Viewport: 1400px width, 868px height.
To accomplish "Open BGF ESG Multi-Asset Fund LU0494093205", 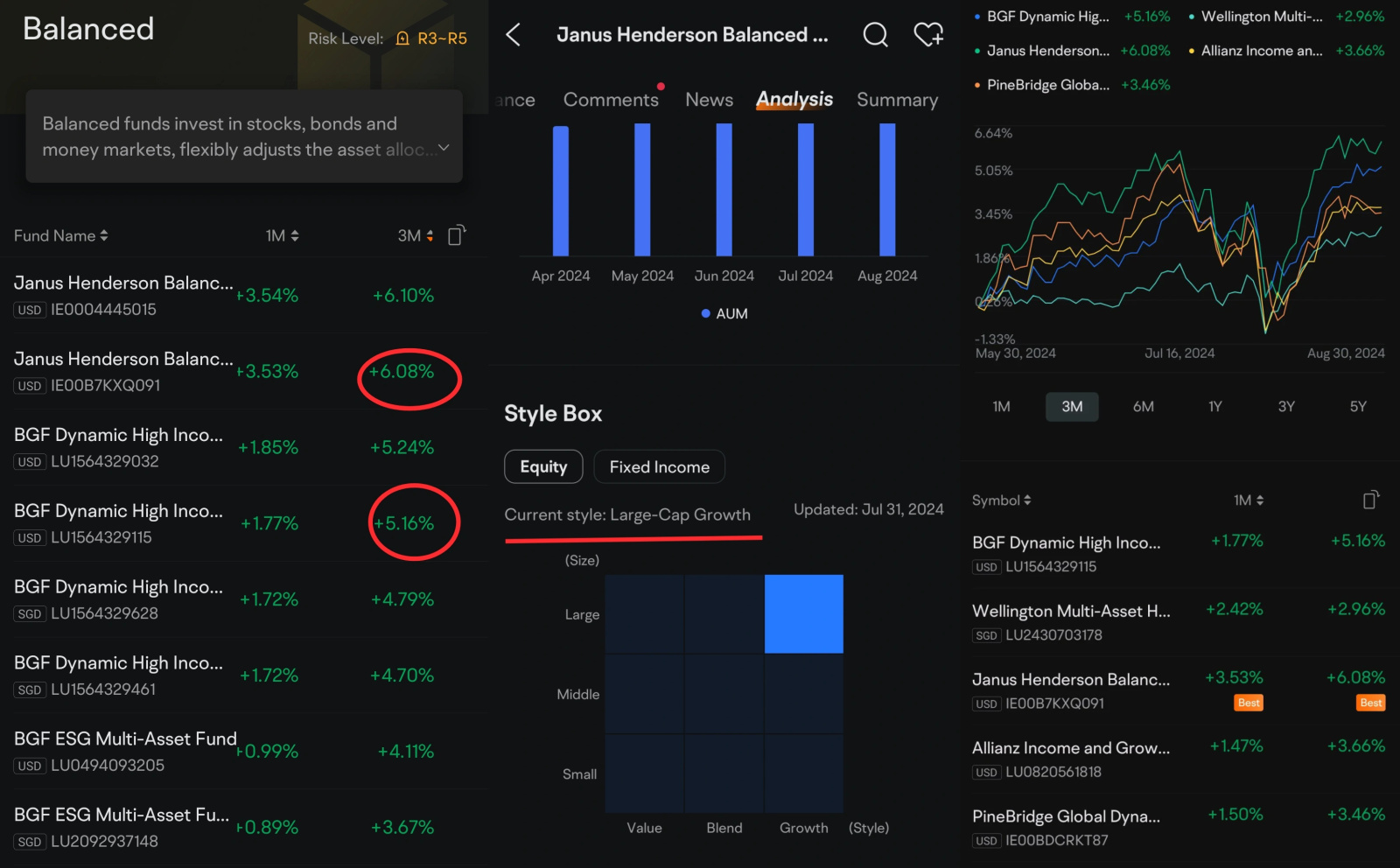I will tap(244, 752).
